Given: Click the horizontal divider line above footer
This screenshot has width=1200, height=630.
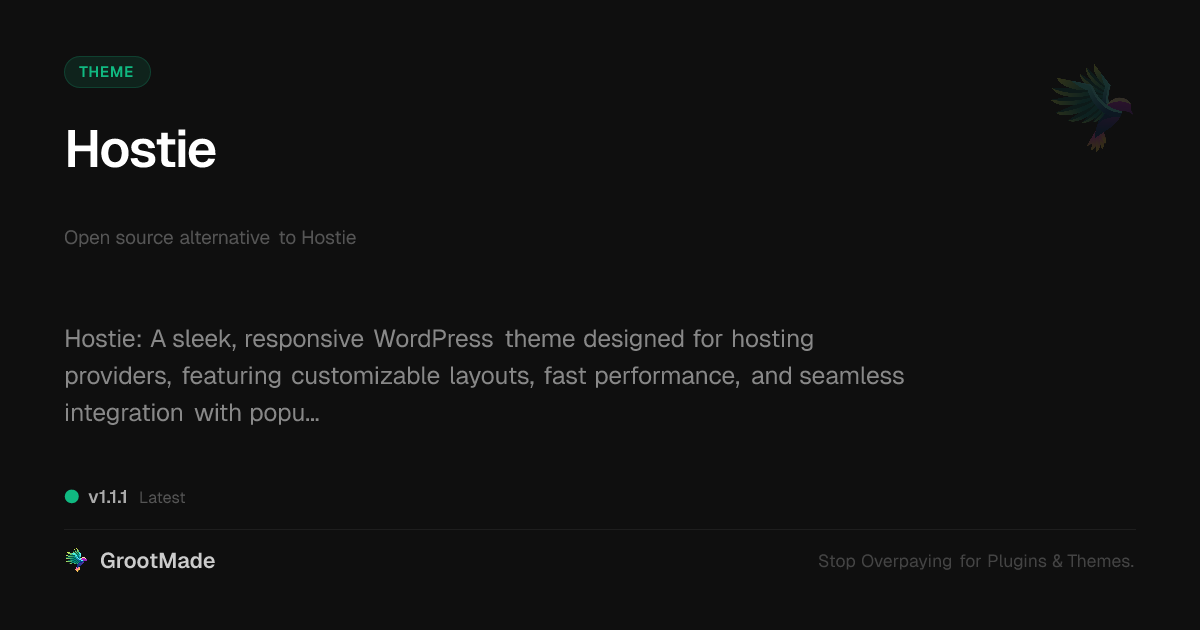Looking at the screenshot, I should [600, 529].
